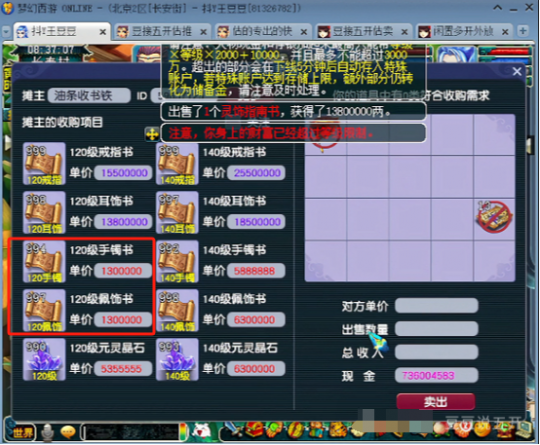
Task: Select the 120级元灵晶石 crystal icon
Action: point(44,359)
